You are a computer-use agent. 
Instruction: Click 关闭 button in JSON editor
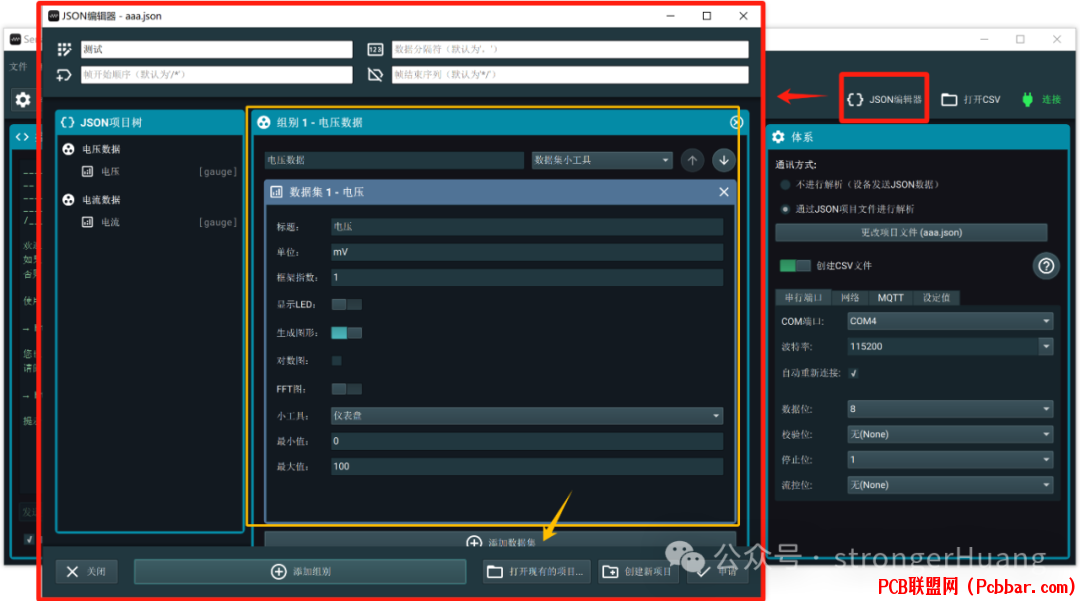(86, 571)
